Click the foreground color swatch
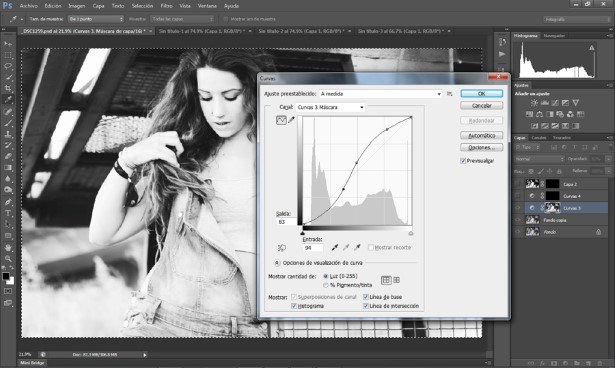This screenshot has height=368, width=615. pos(6,276)
